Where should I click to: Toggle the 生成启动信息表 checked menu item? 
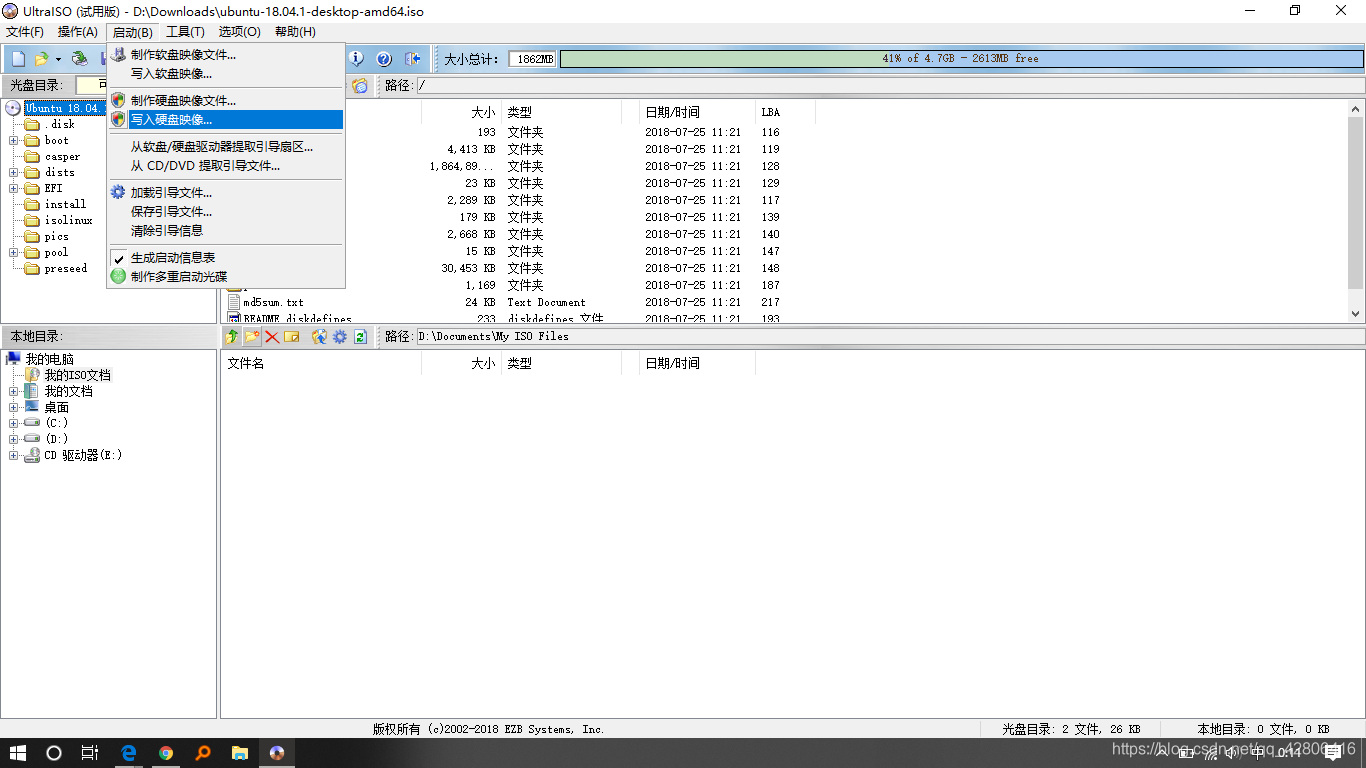pos(226,258)
